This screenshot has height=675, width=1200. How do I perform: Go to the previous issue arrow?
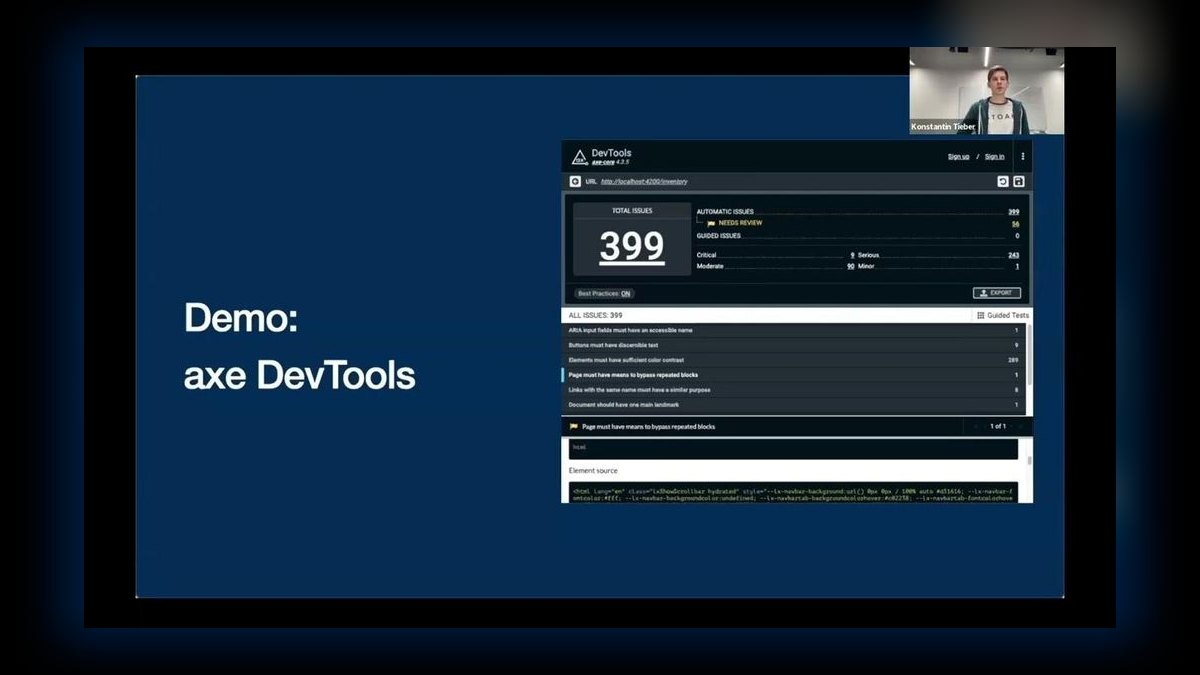[x=978, y=426]
